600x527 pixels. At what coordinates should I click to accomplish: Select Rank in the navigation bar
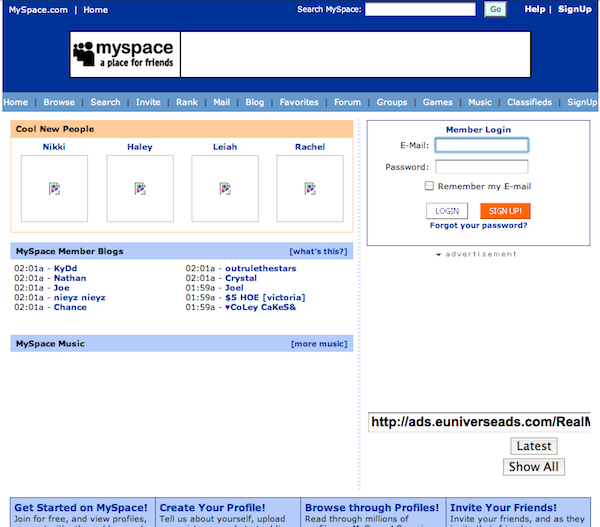(187, 102)
